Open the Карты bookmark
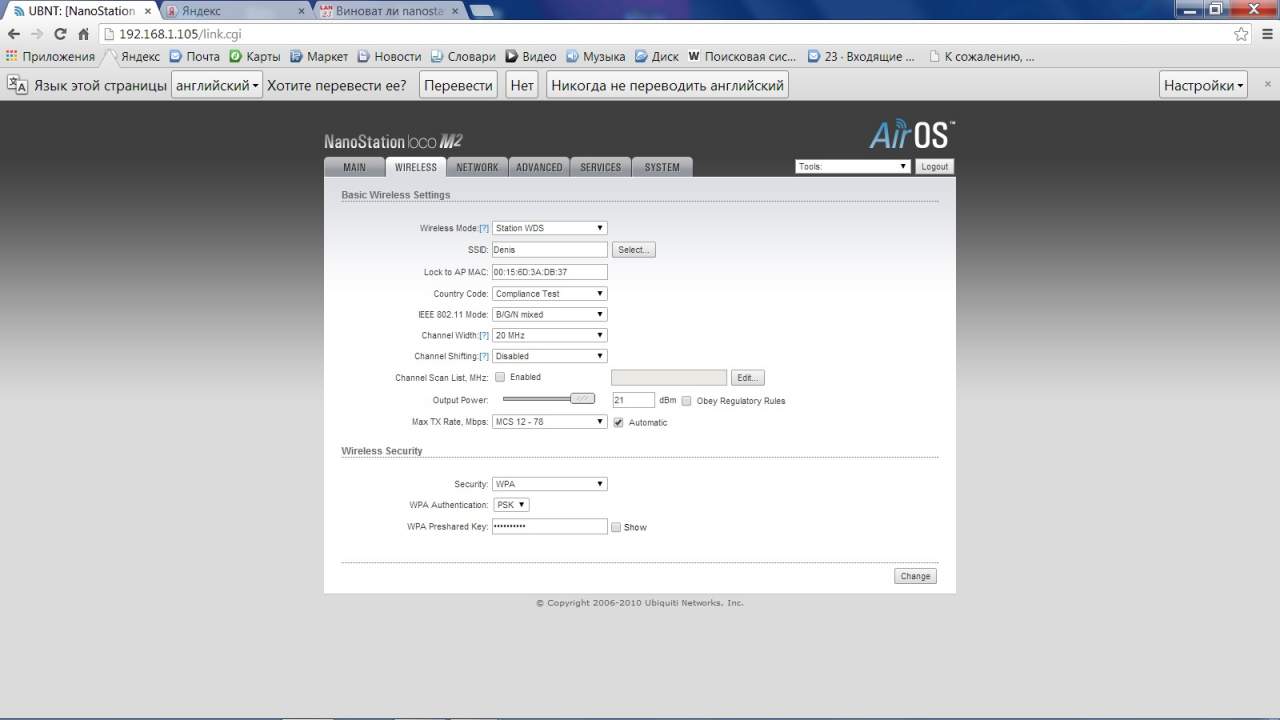 [x=255, y=57]
